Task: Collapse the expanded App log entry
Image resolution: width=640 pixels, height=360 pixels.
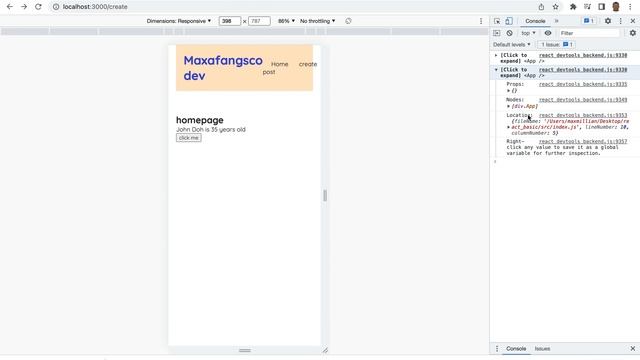Action: [496, 70]
